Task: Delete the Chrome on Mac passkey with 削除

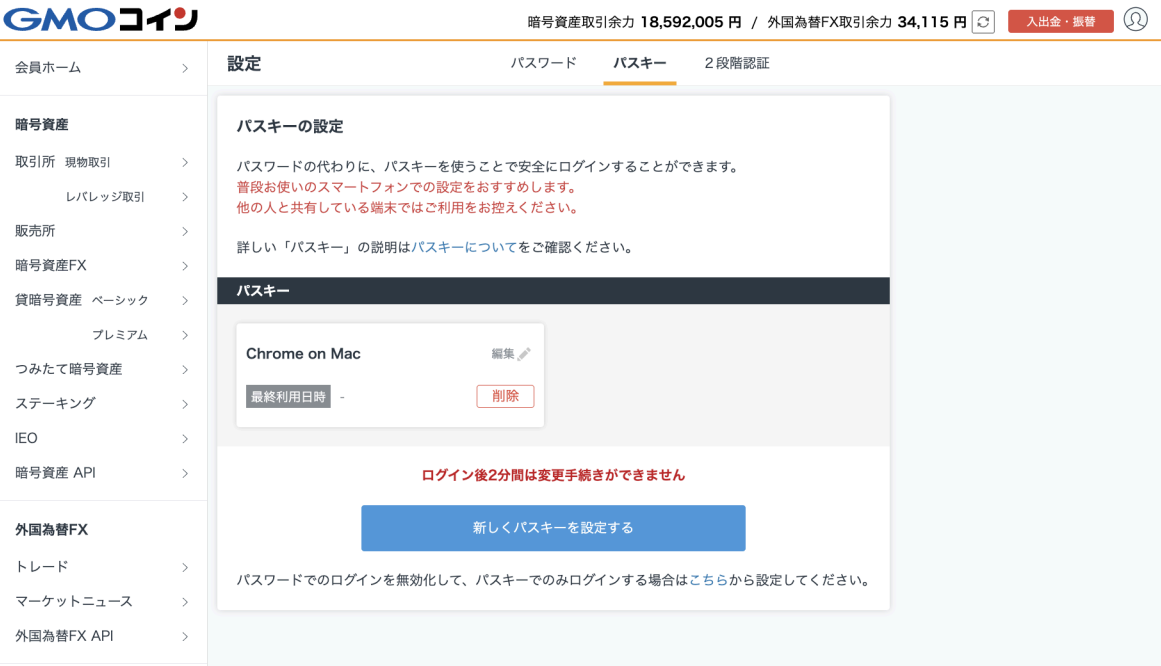Action: [x=505, y=396]
